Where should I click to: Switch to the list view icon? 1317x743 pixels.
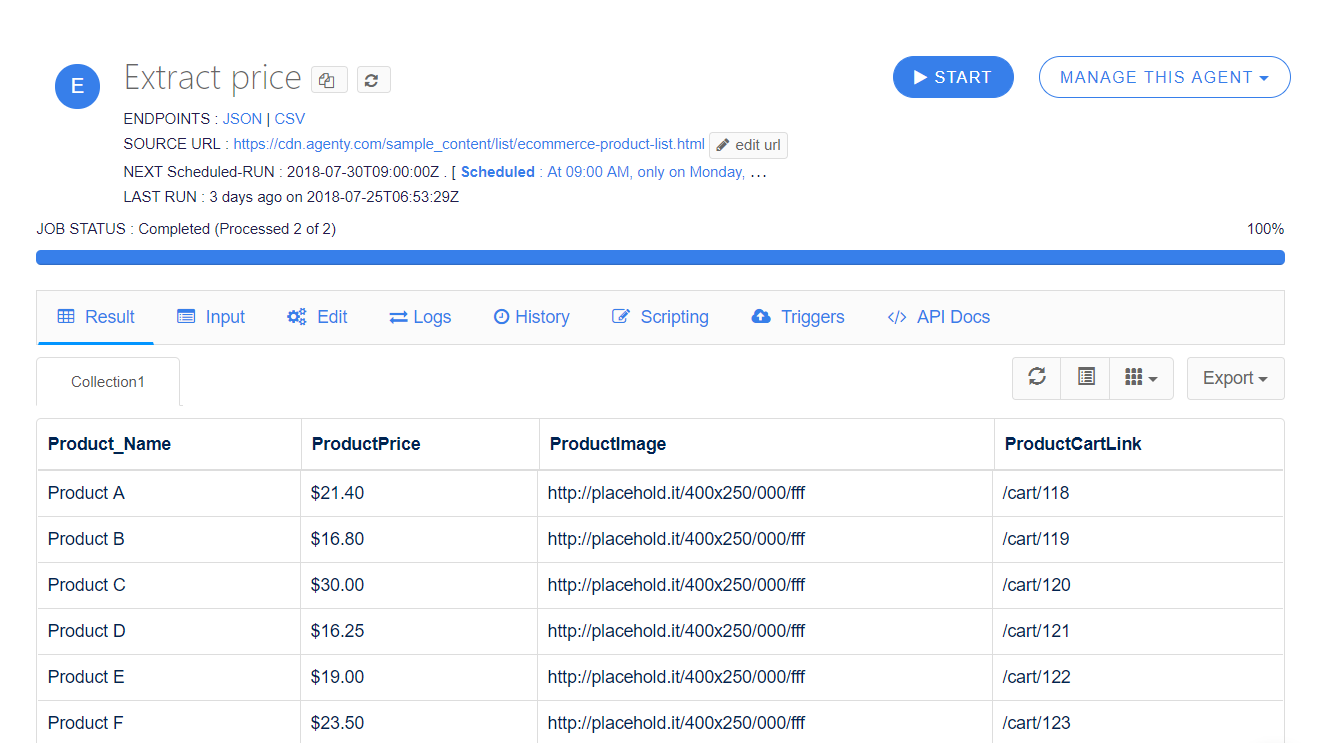coord(1086,378)
